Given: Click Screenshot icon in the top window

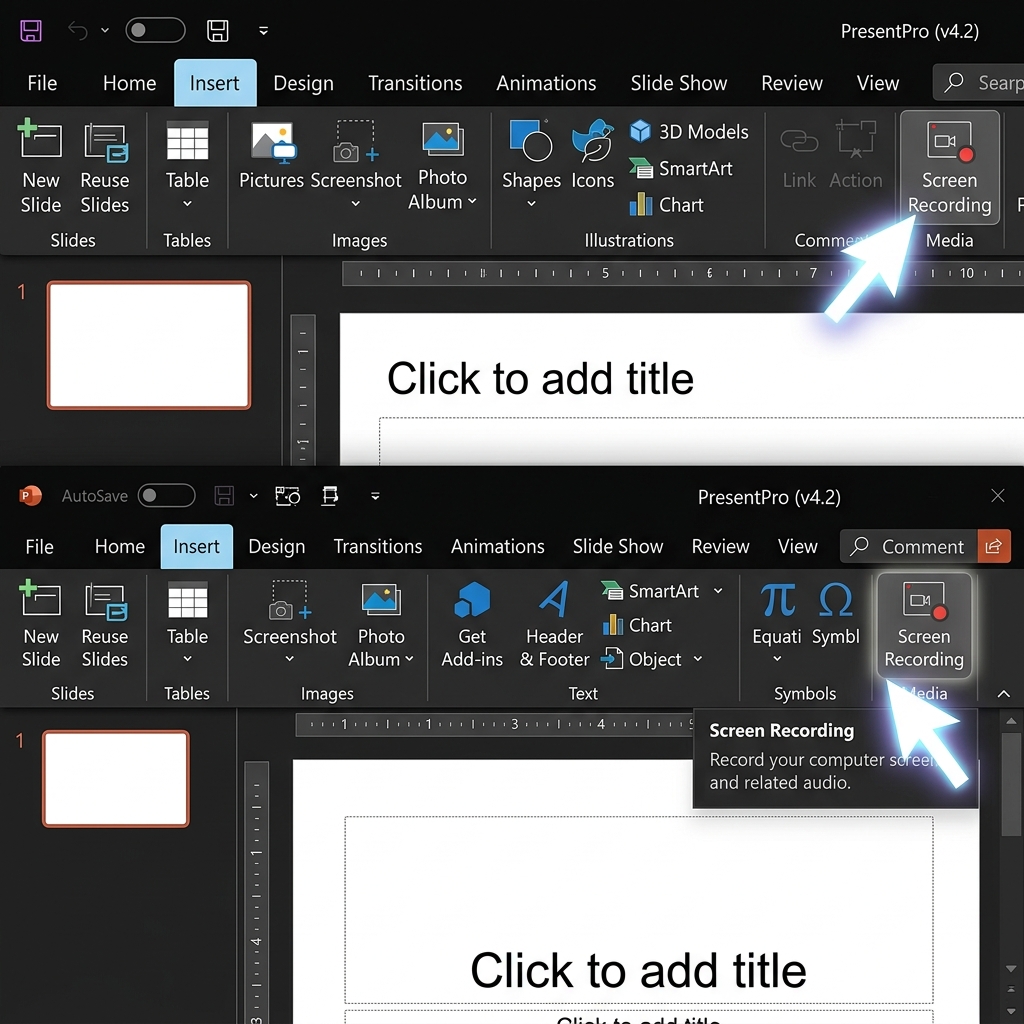Looking at the screenshot, I should coord(355,141).
